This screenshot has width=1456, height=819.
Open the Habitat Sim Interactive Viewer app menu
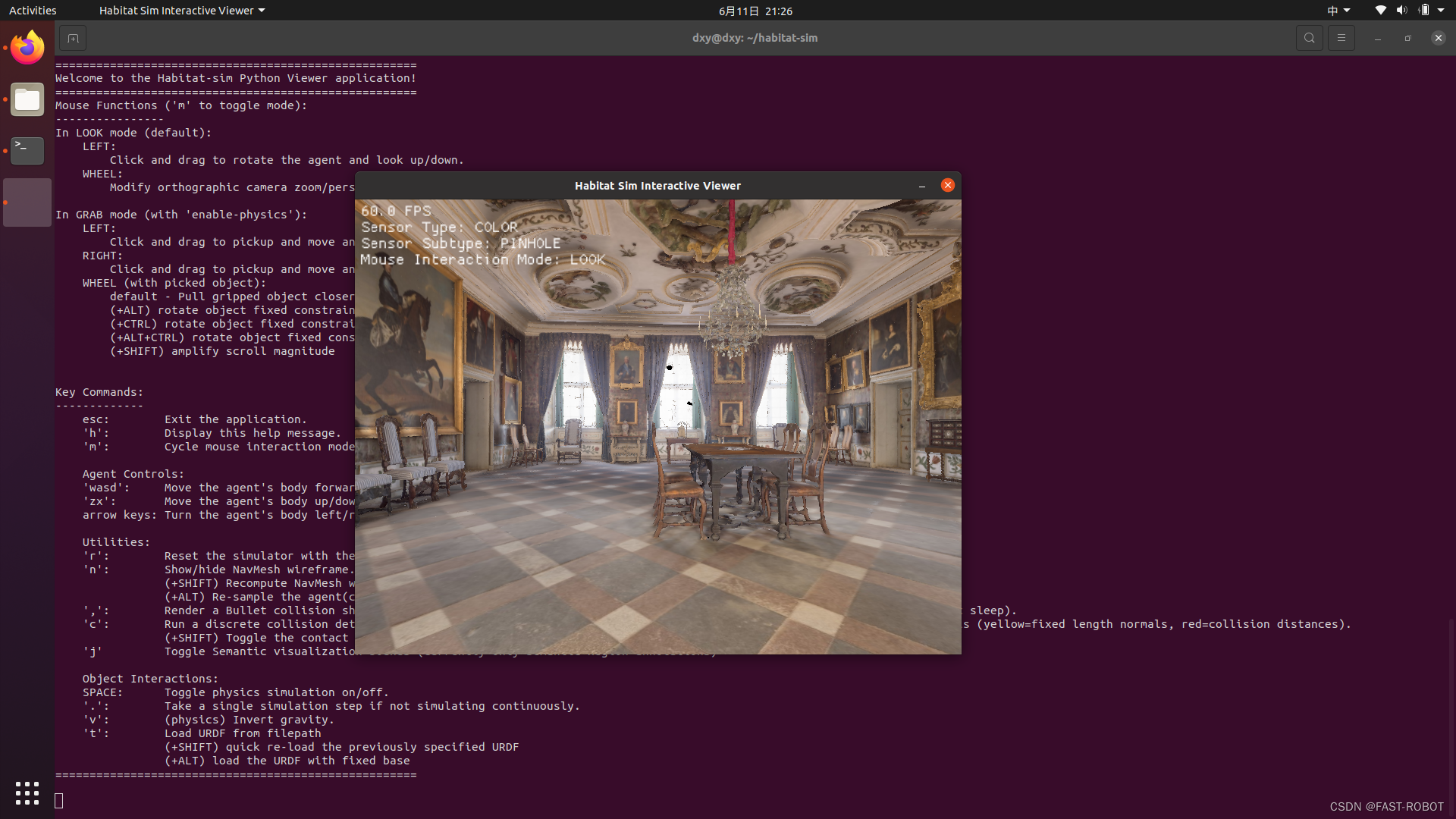click(180, 10)
